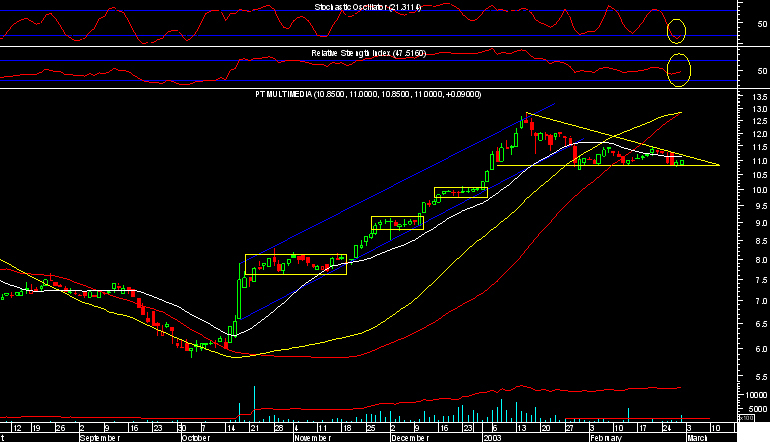Click the 20 date label in January 2003
The height and width of the screenshot is (442, 770).
coord(545,428)
